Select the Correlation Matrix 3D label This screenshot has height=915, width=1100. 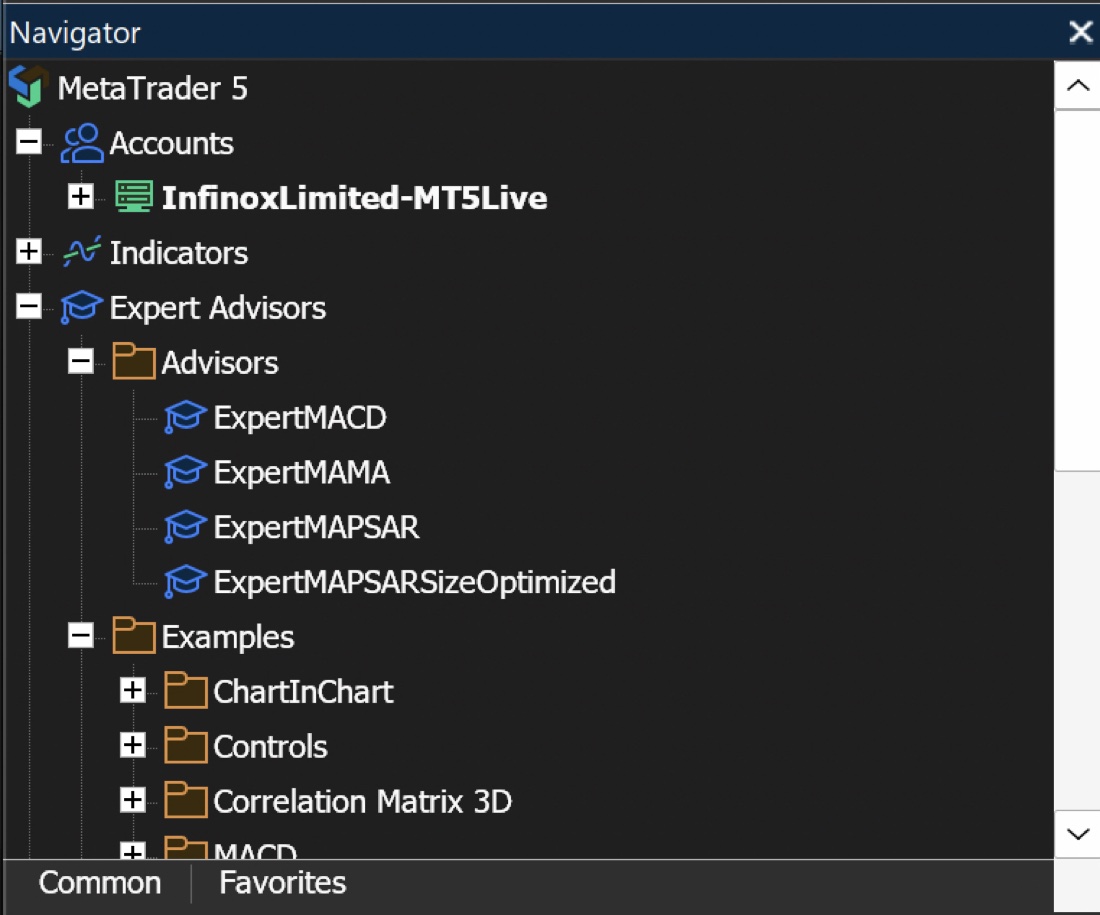pos(363,801)
